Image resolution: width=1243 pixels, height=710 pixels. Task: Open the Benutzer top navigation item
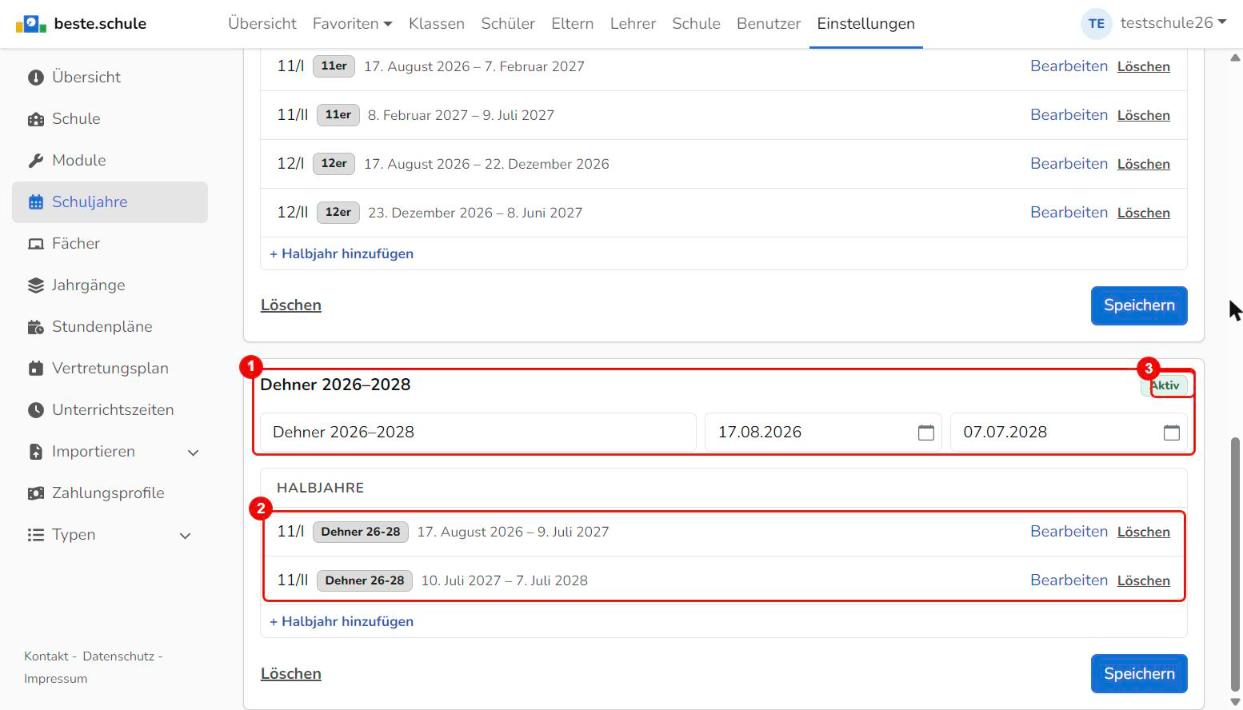[768, 24]
